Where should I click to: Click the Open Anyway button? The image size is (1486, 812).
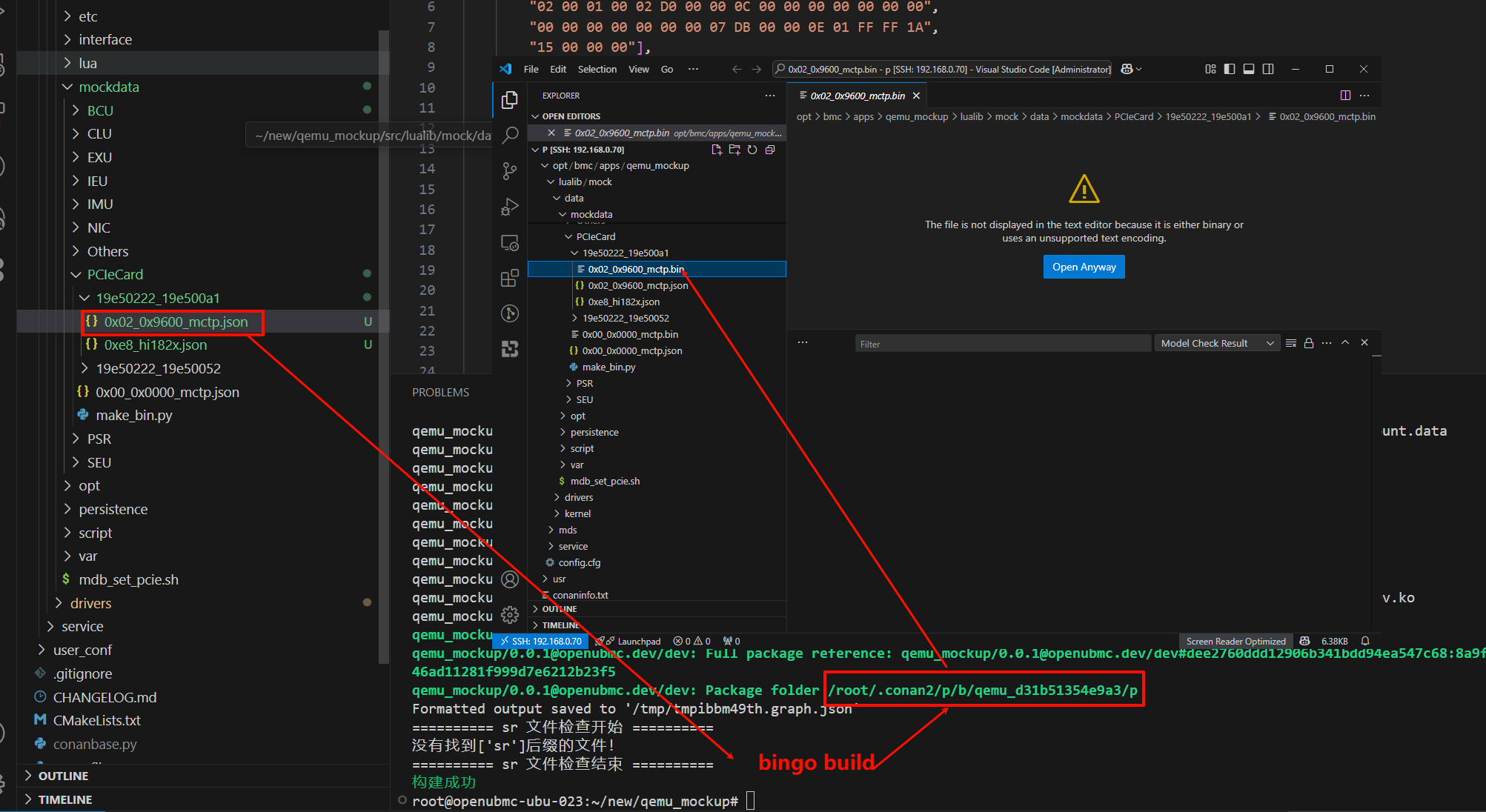click(x=1084, y=267)
